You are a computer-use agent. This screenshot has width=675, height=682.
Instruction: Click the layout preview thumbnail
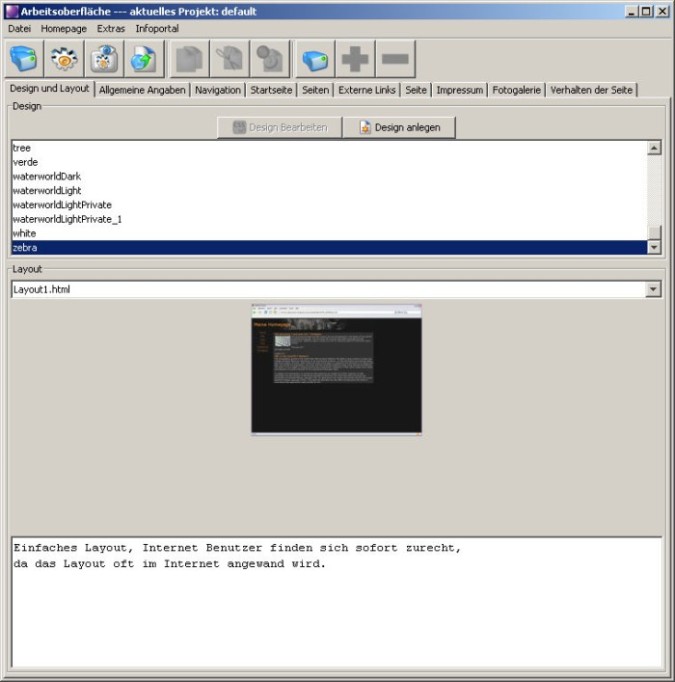tap(336, 369)
